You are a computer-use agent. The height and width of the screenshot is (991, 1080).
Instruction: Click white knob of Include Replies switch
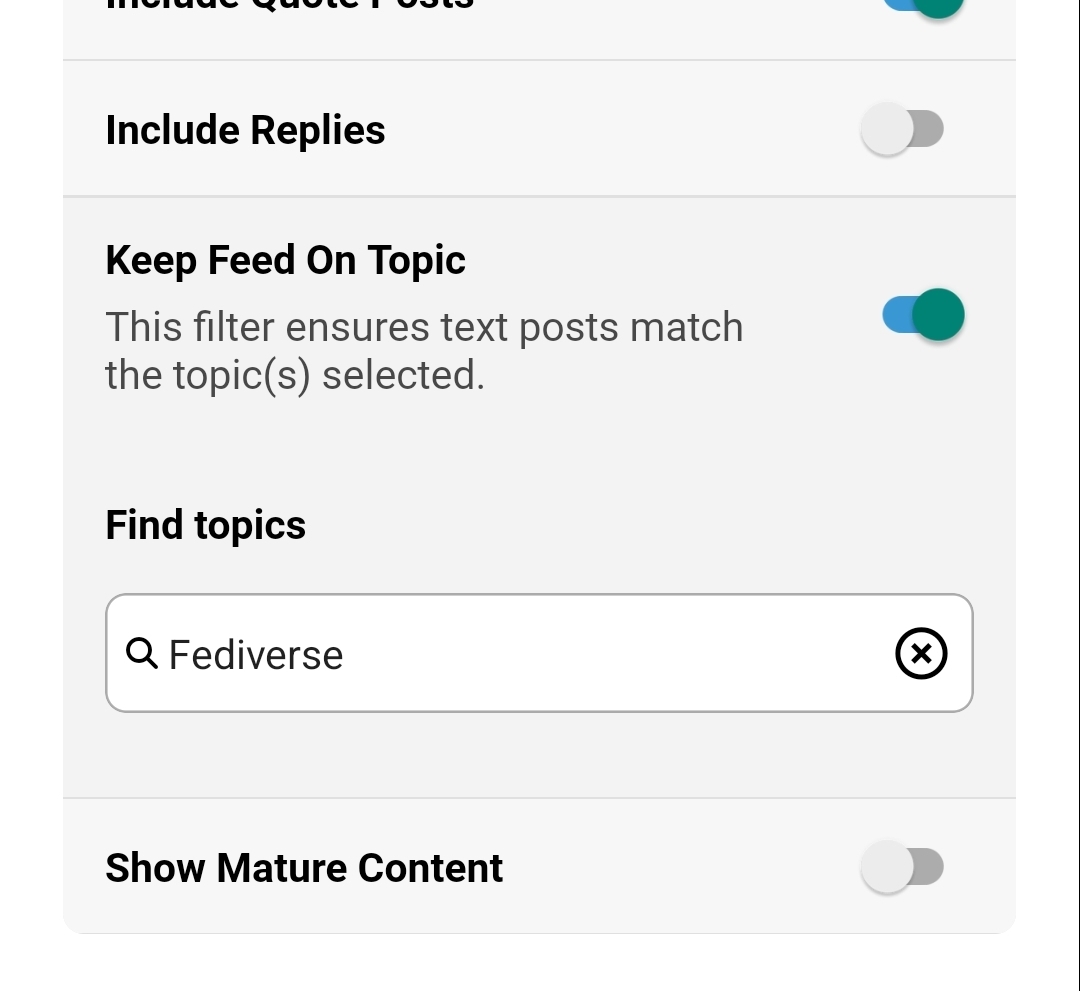pos(887,130)
